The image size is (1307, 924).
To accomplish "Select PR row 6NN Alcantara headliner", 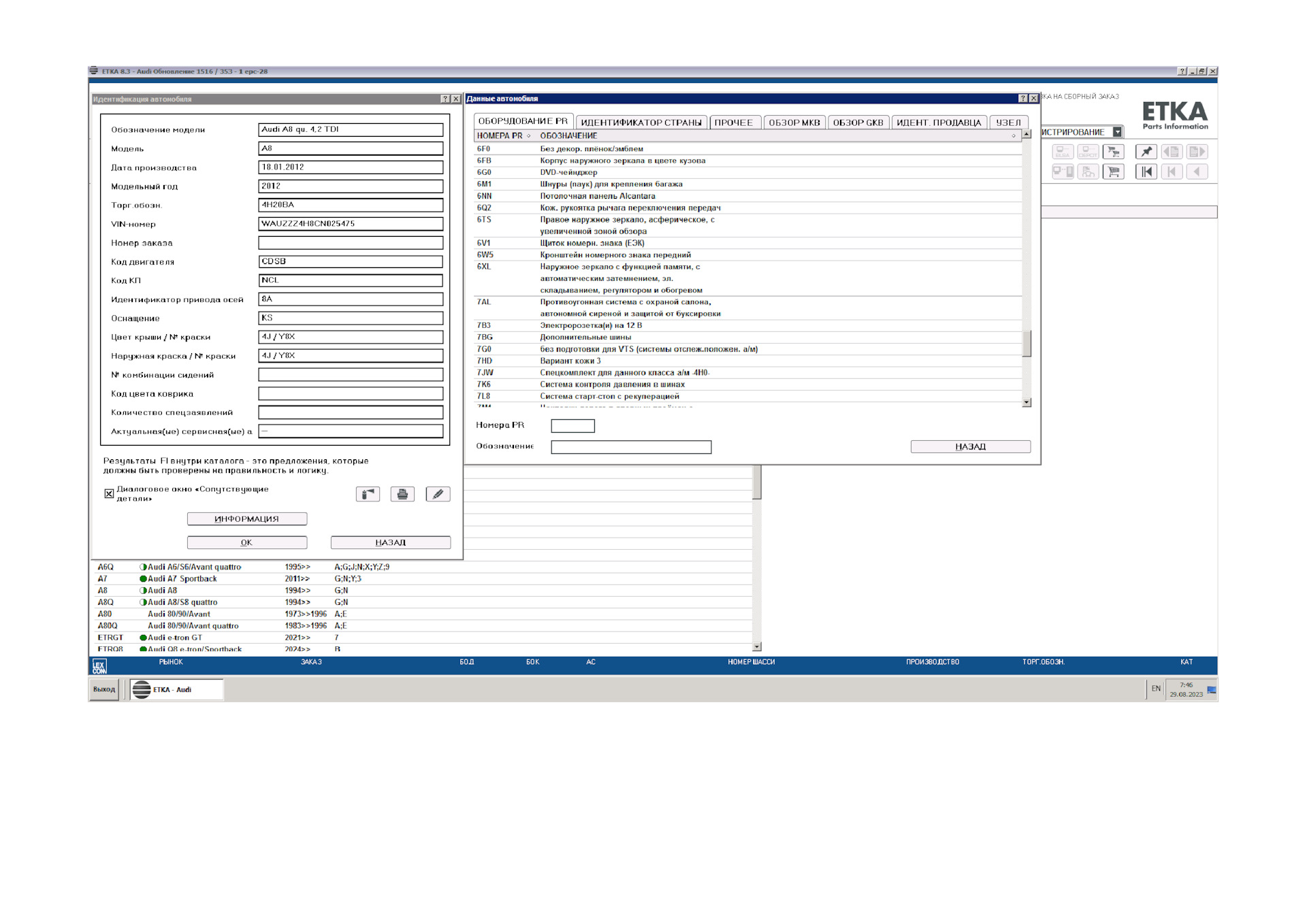I will pyautogui.click(x=747, y=197).
